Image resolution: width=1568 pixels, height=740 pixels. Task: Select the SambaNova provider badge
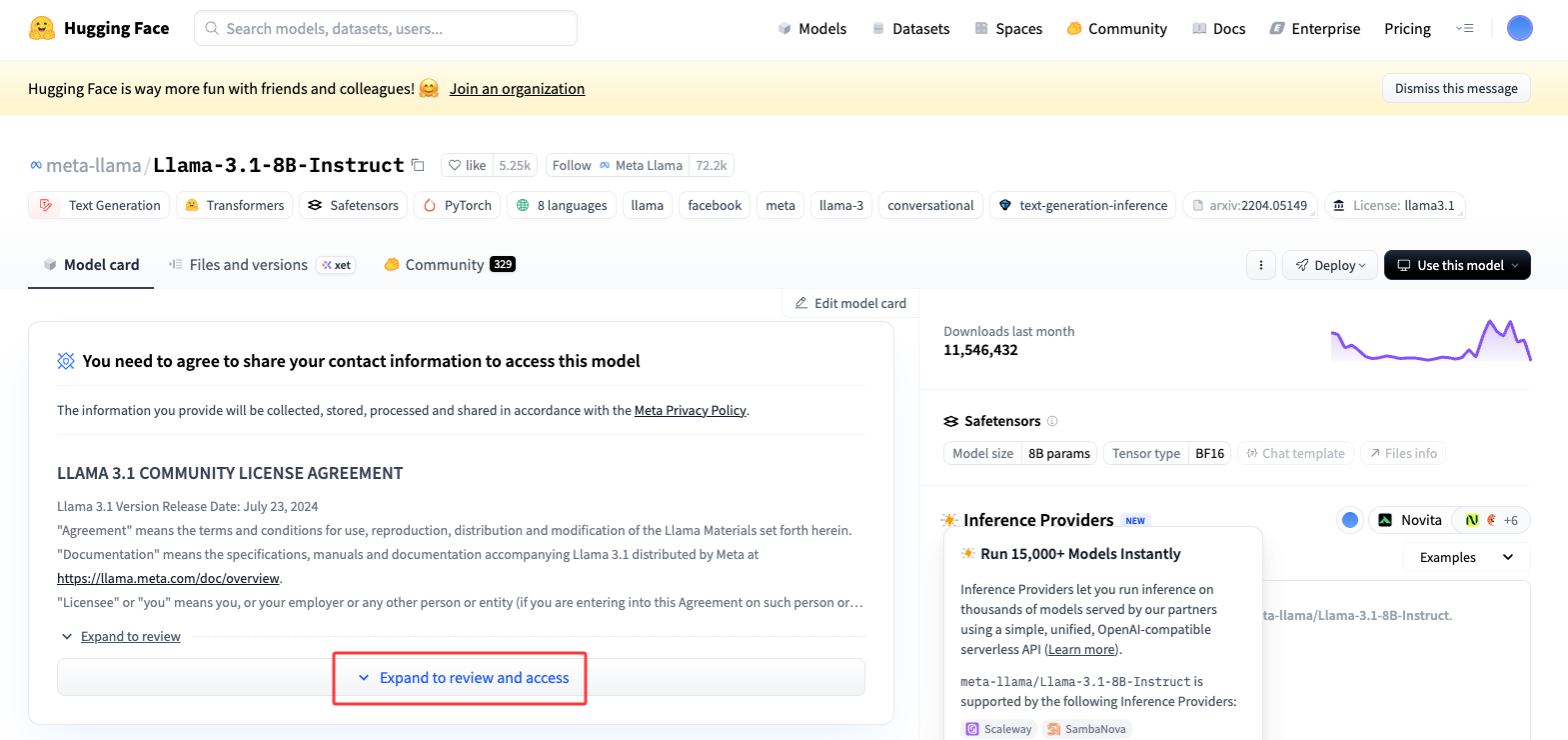(x=1086, y=729)
